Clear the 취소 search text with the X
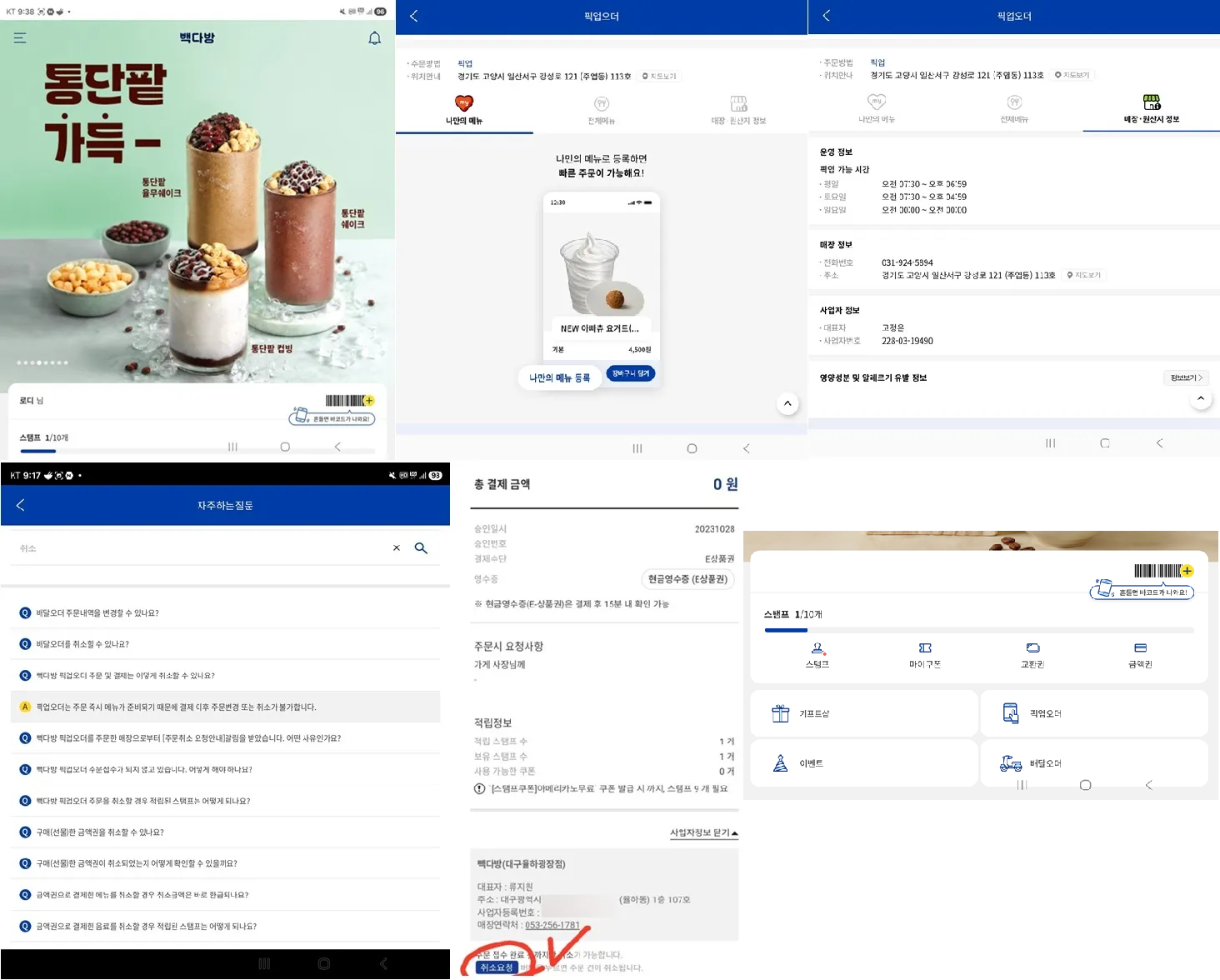This screenshot has height=980, width=1220. coord(397,548)
